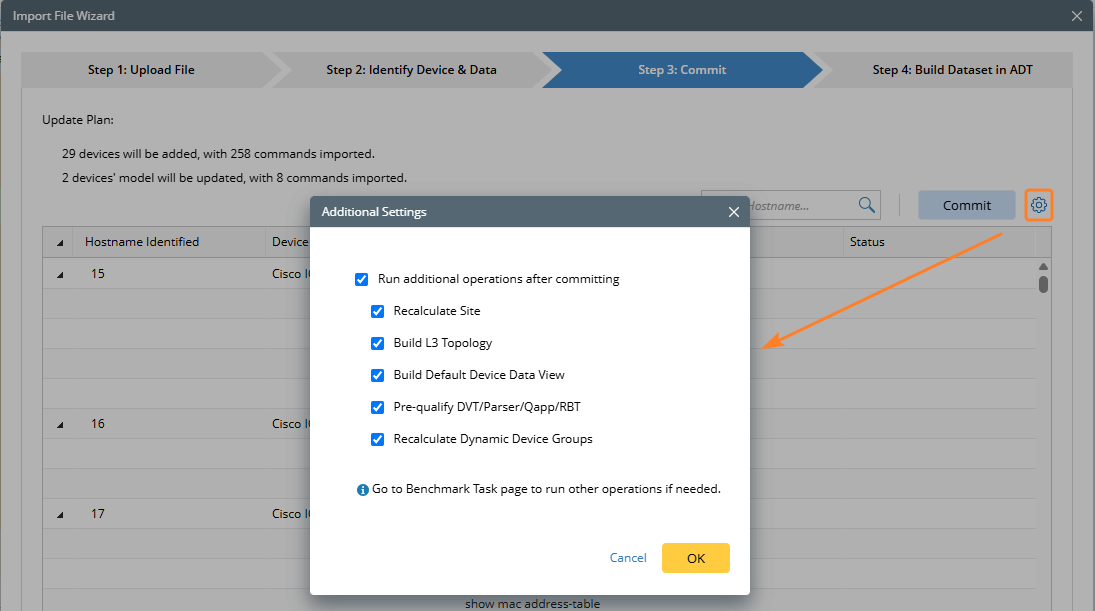Viewport: 1095px width, 611px height.
Task: Toggle Recalculate Dynamic Device Groups checkbox
Action: coord(378,439)
